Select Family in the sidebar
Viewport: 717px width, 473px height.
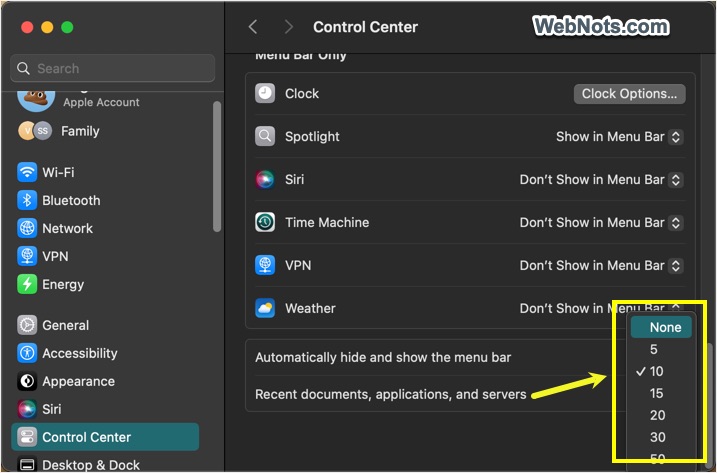[80, 131]
